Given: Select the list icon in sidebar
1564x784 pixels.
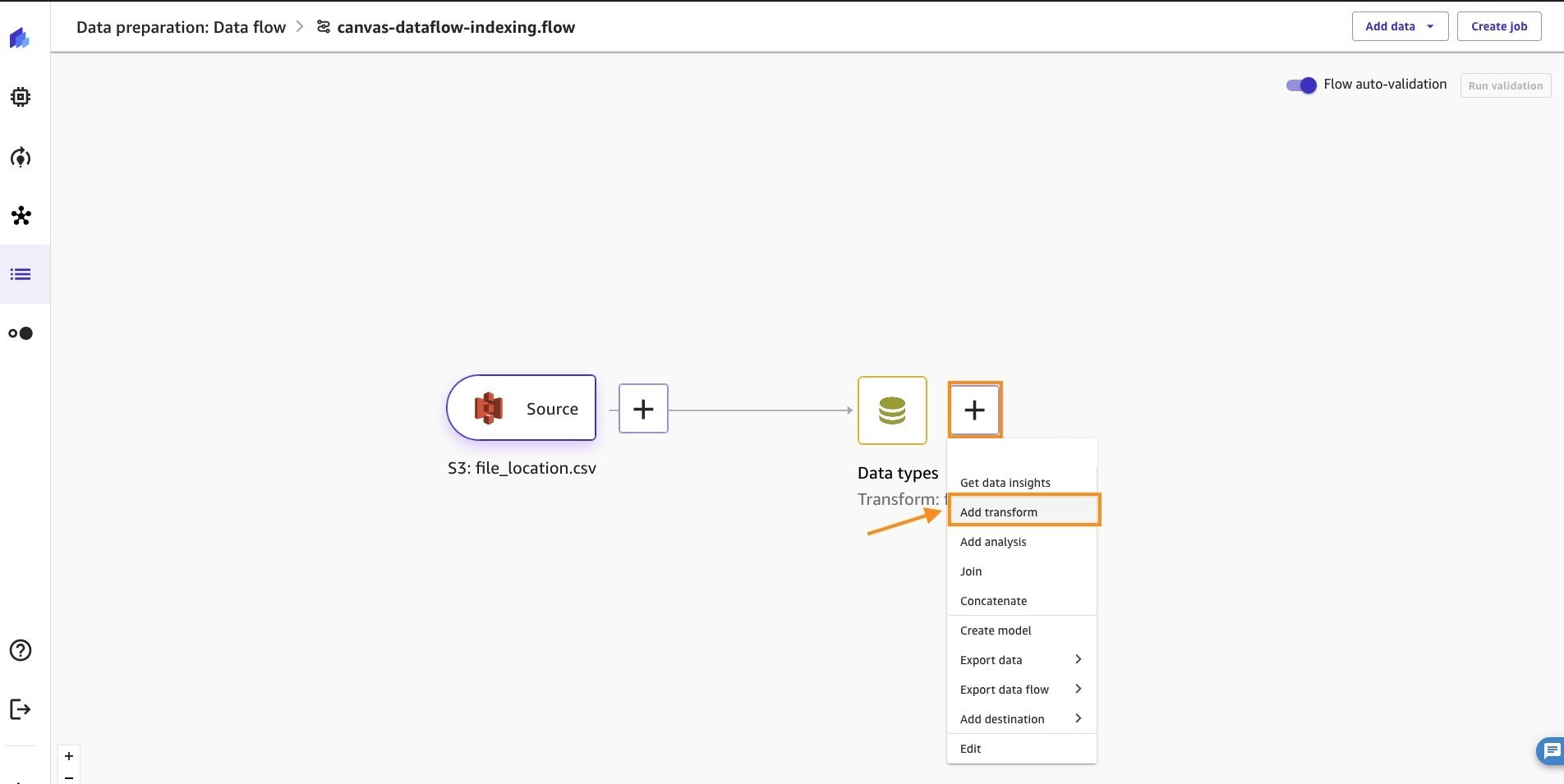Looking at the screenshot, I should (21, 274).
